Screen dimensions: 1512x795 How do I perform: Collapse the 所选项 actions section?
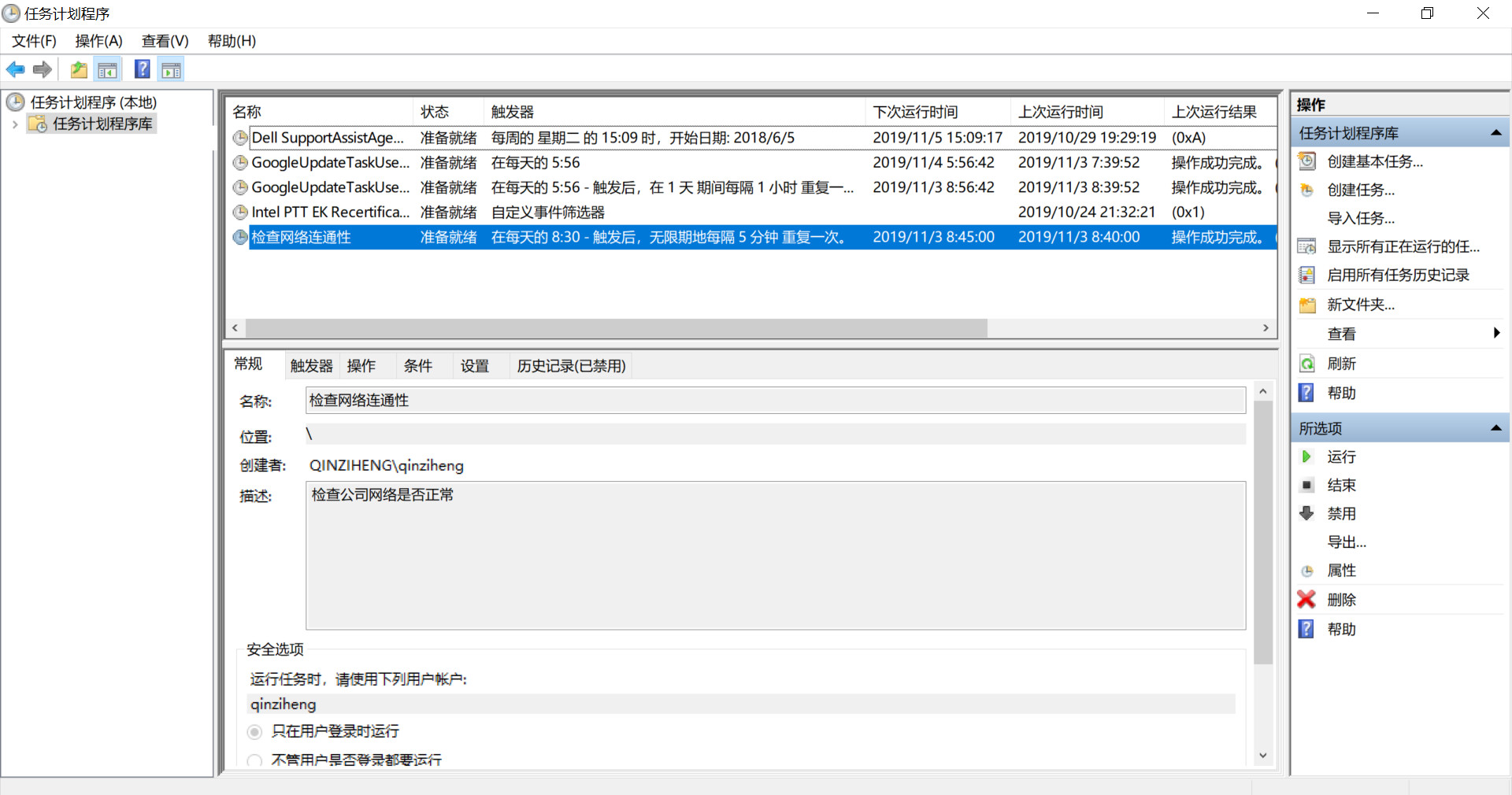click(x=1496, y=428)
